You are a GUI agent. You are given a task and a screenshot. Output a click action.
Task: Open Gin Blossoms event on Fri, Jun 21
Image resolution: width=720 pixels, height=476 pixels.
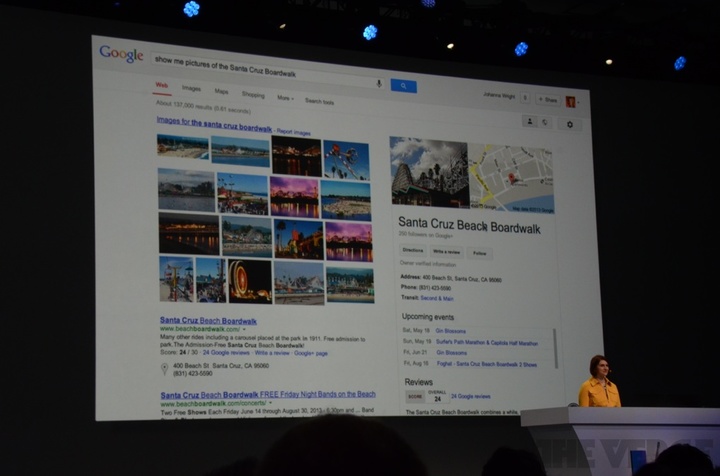[x=451, y=353]
